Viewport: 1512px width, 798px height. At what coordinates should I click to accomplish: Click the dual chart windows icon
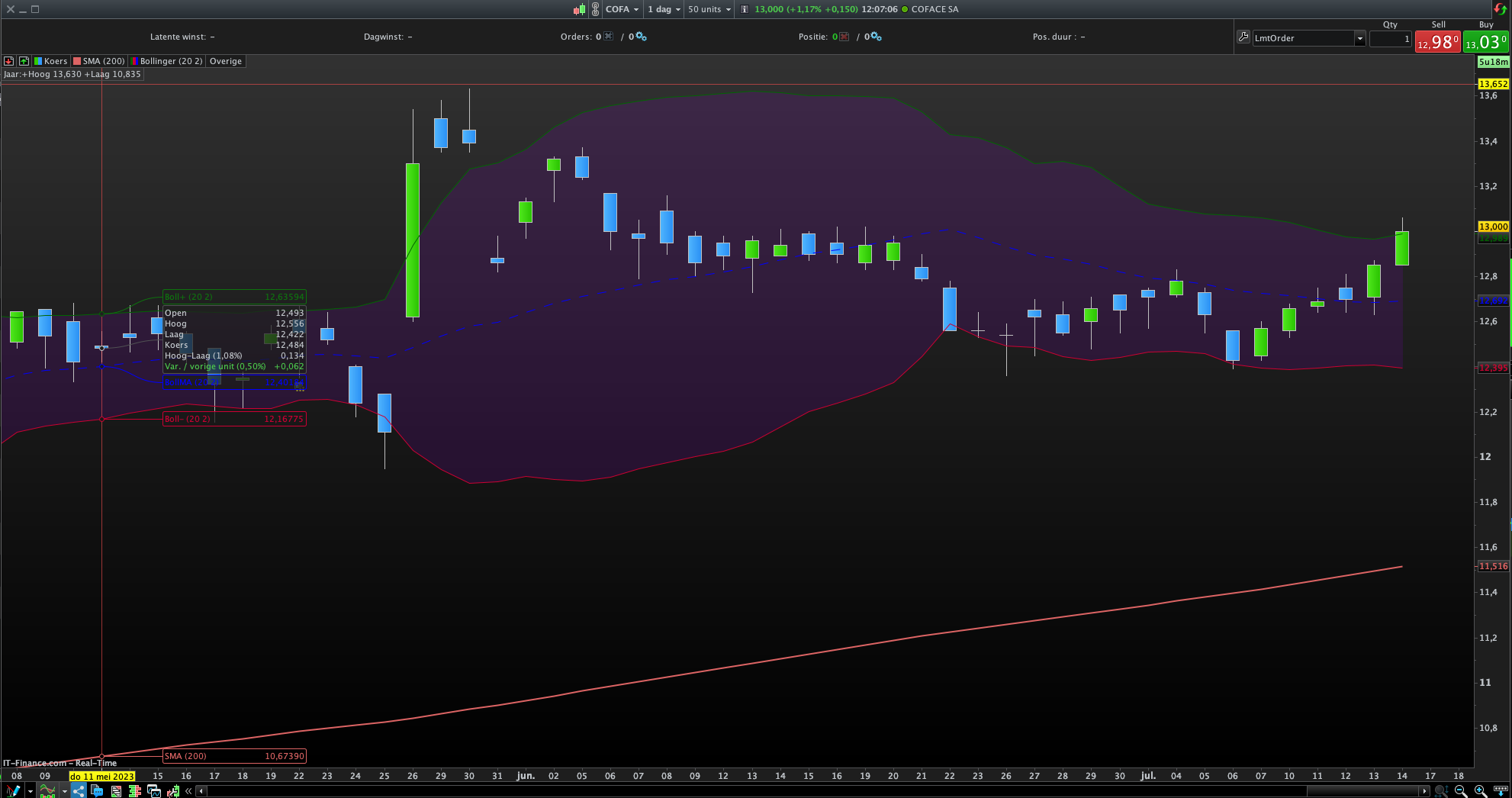pos(154,791)
